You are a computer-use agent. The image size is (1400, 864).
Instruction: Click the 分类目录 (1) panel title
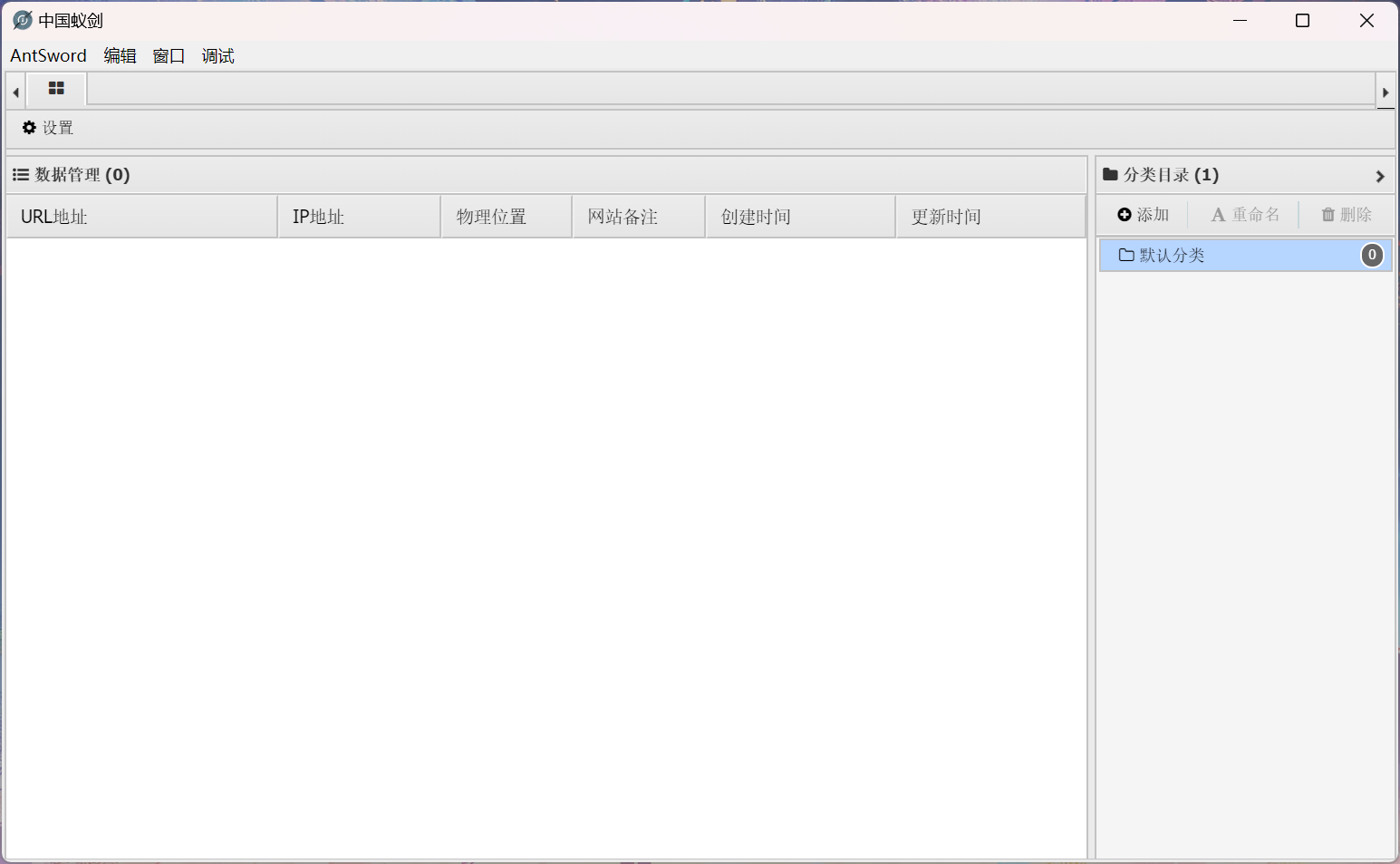(1161, 175)
